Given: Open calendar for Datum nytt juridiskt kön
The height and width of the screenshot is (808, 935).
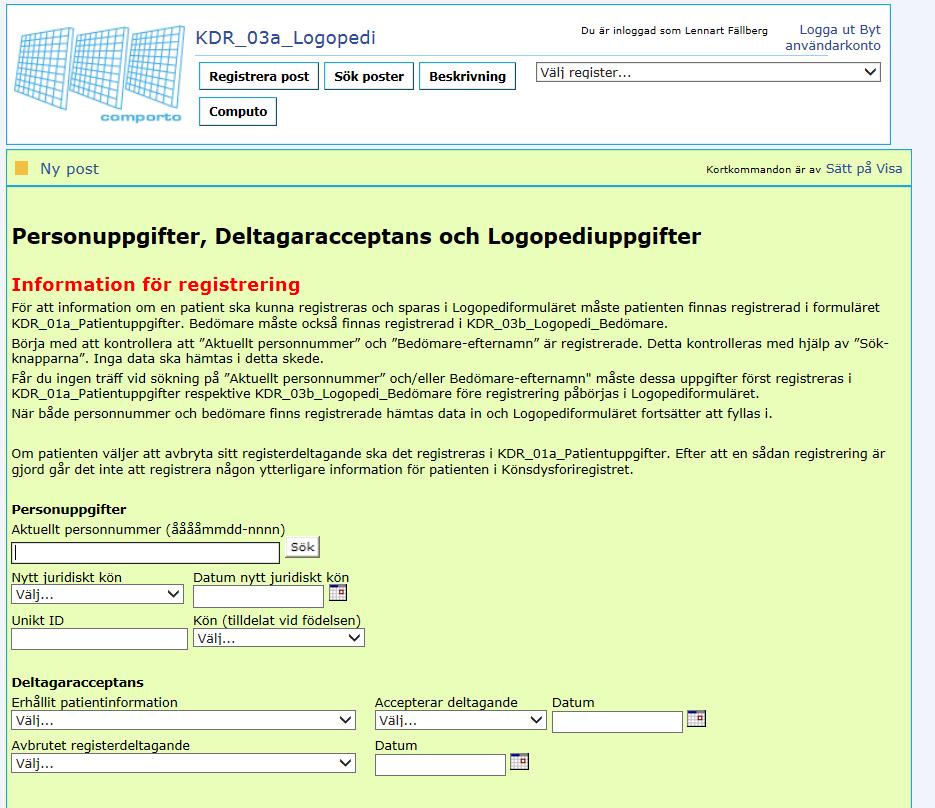Looking at the screenshot, I should [338, 593].
